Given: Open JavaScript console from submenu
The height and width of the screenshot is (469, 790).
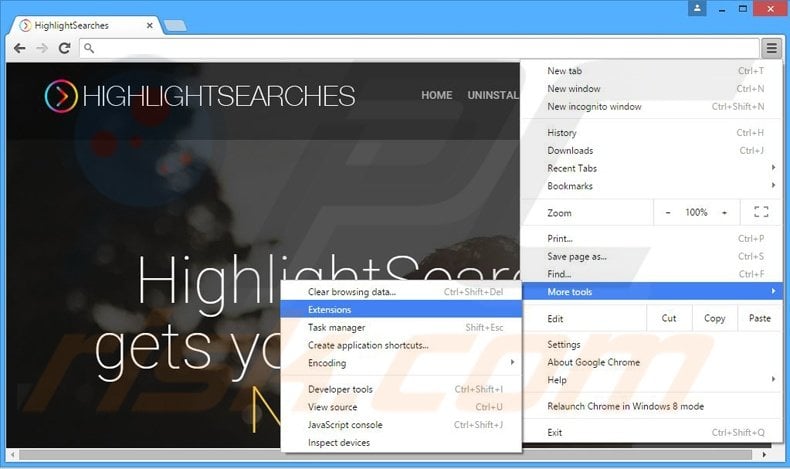Looking at the screenshot, I should click(401, 425).
